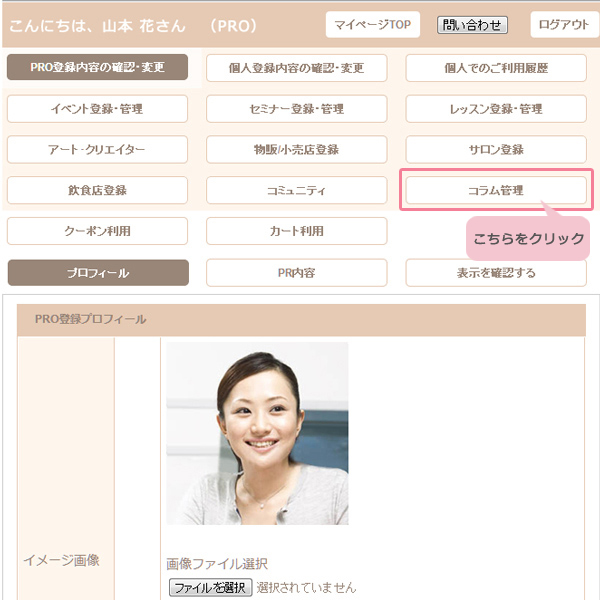Image resolution: width=600 pixels, height=600 pixels.
Task: Switch to the プロフィール tab
Action: tap(98, 273)
